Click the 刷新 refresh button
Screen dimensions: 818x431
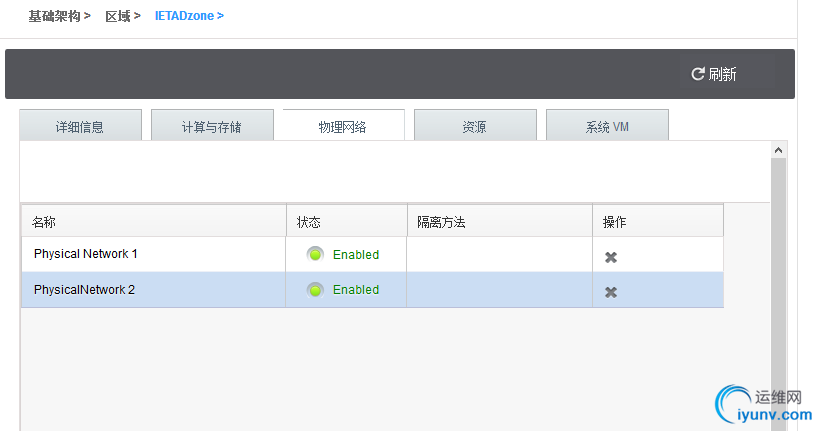714,75
